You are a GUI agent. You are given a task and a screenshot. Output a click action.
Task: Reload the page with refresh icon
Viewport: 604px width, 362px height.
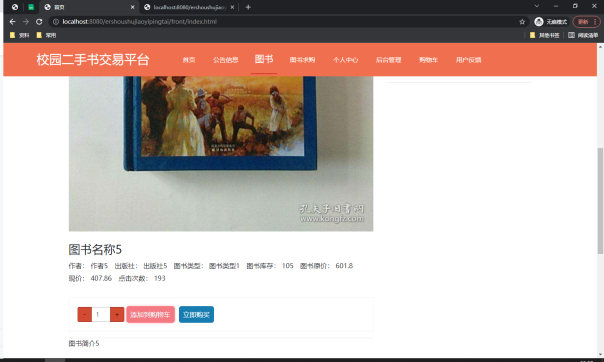39,22
